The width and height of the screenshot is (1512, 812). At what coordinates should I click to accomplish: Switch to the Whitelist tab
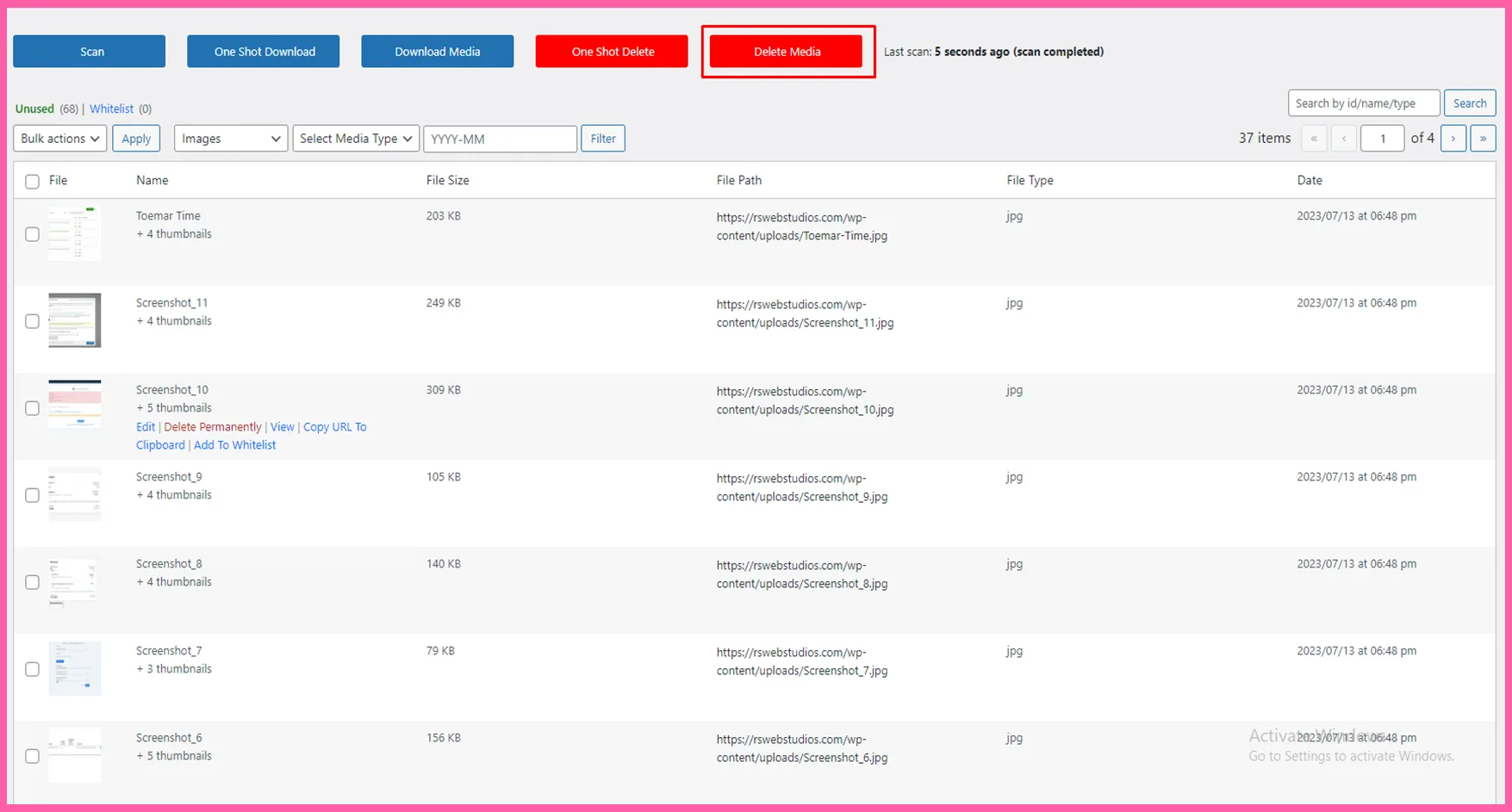pos(111,109)
